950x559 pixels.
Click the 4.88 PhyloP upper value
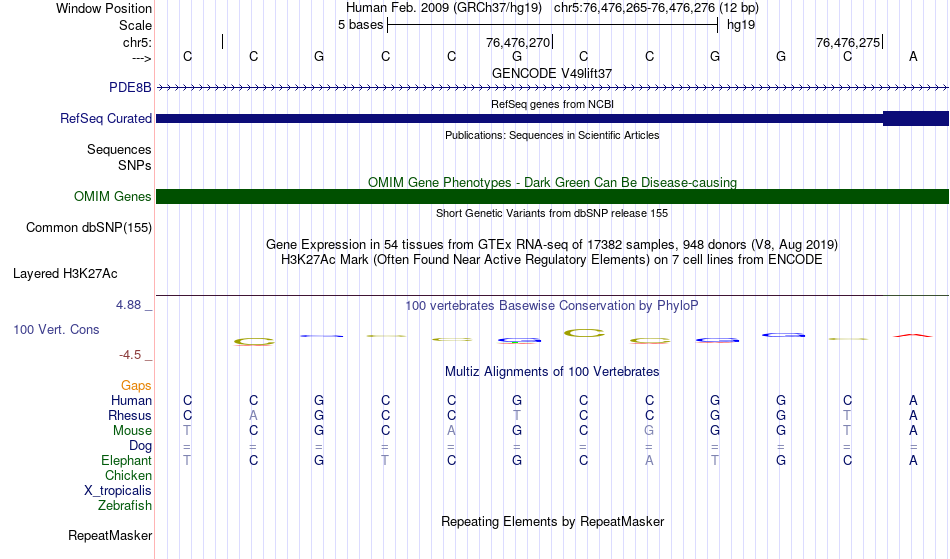click(x=129, y=305)
